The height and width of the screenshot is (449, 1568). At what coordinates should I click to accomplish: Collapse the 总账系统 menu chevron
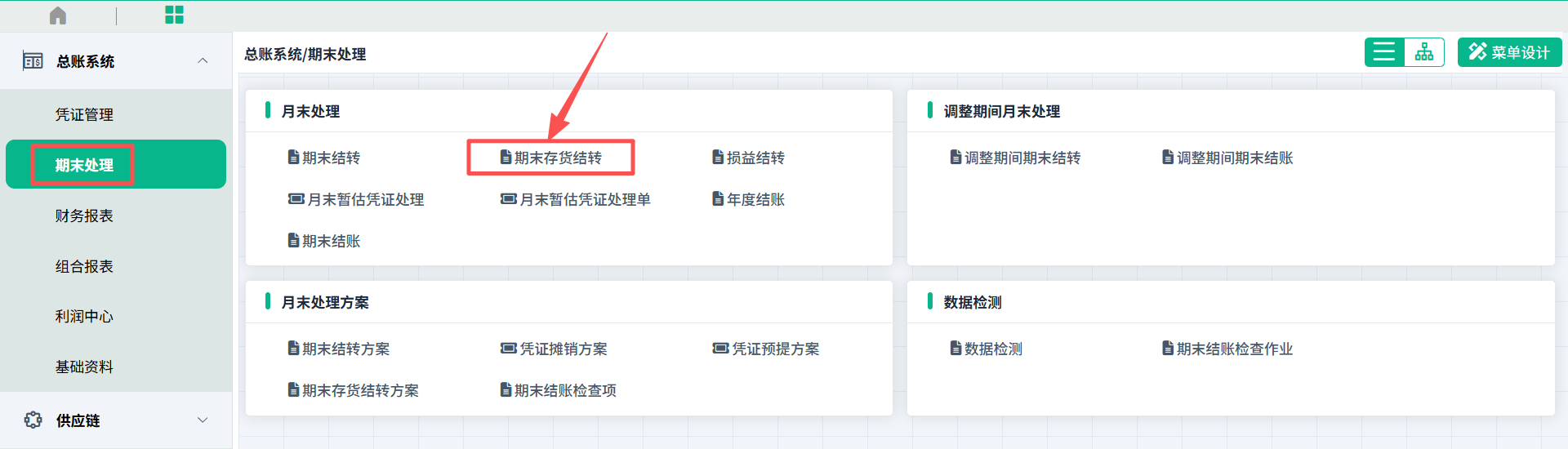[203, 61]
